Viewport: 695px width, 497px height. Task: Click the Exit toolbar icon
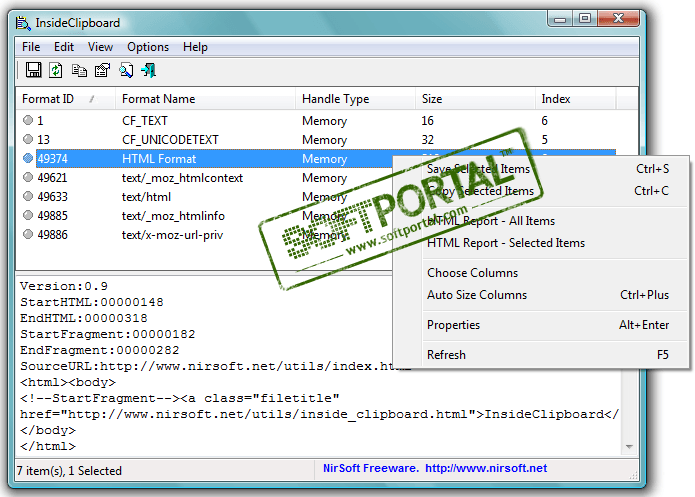point(148,70)
